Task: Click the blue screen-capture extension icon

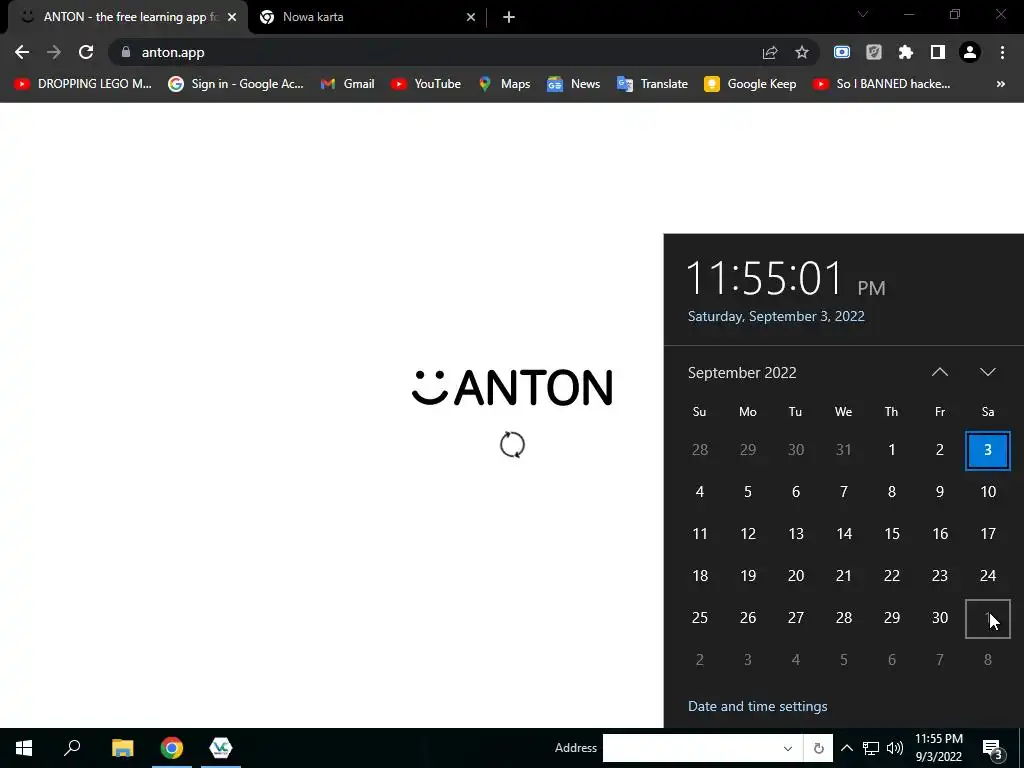Action: tap(842, 52)
